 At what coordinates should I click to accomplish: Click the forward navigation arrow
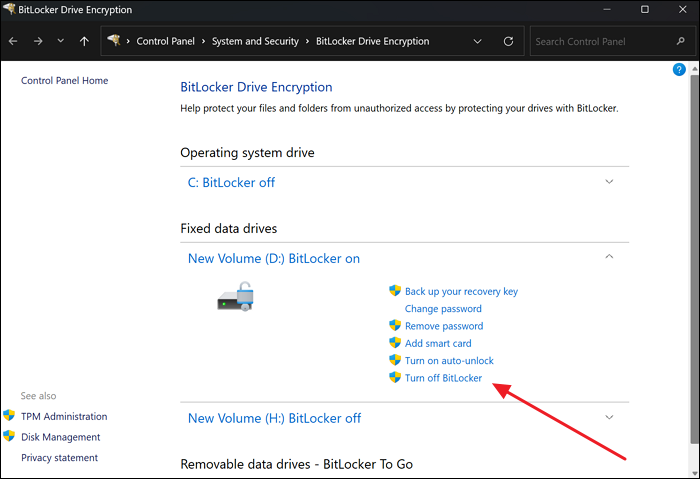point(36,42)
